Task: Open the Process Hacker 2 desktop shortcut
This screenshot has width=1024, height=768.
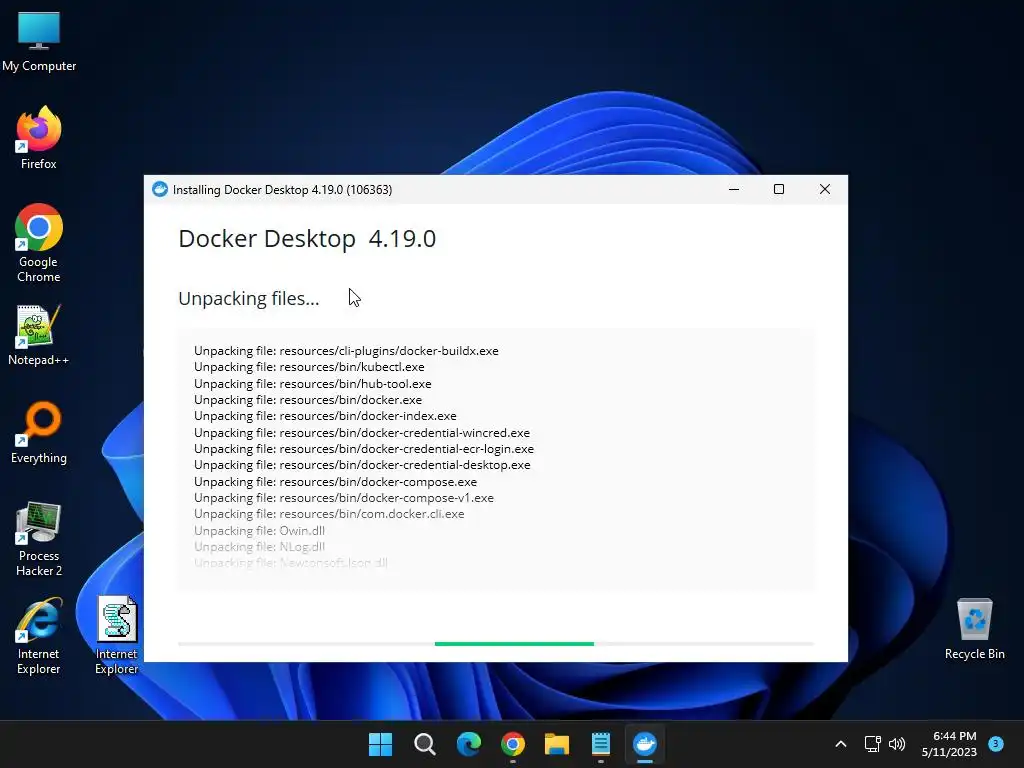Action: 39,538
